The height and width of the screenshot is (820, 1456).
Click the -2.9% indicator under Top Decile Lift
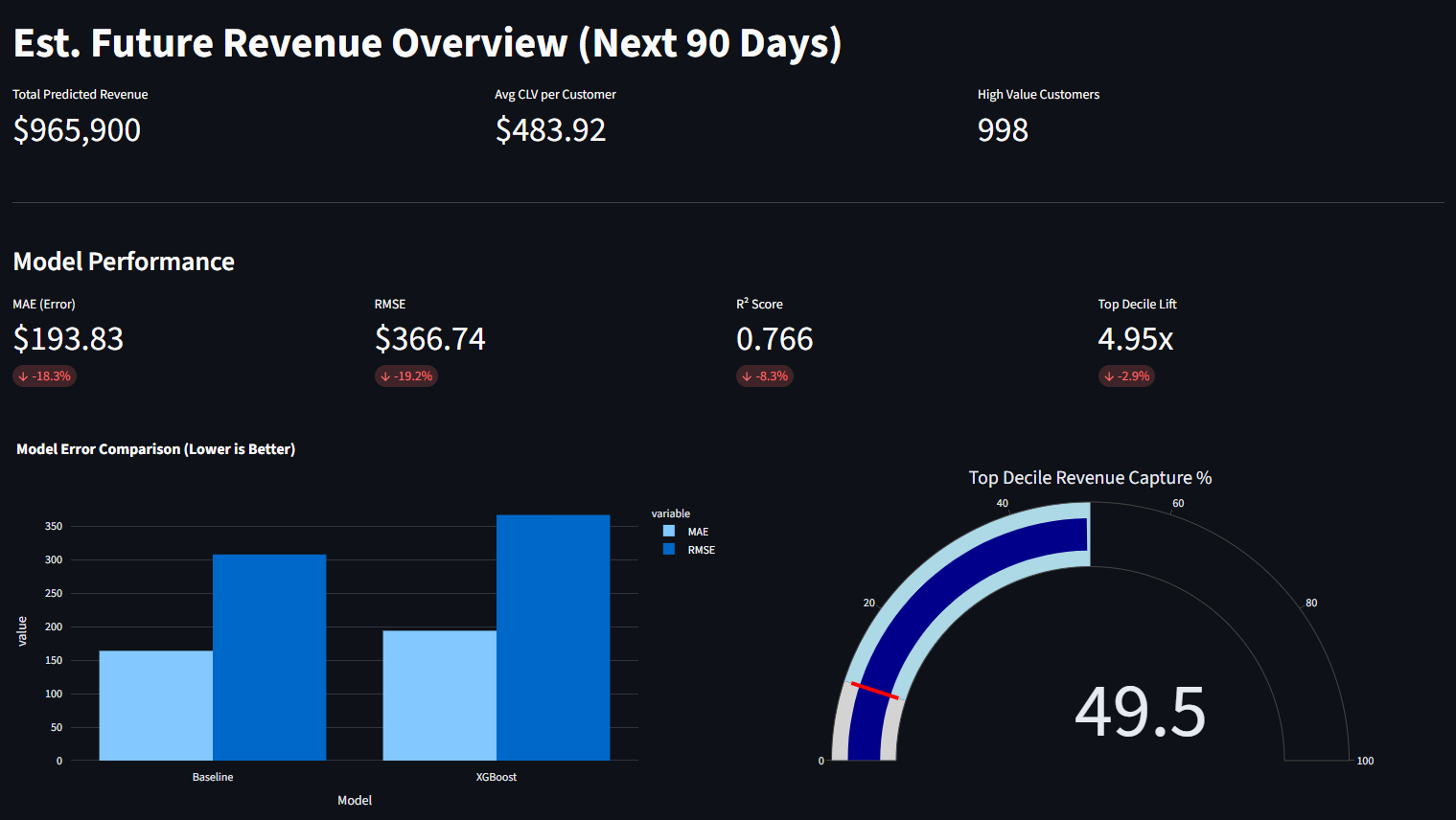pos(1126,376)
